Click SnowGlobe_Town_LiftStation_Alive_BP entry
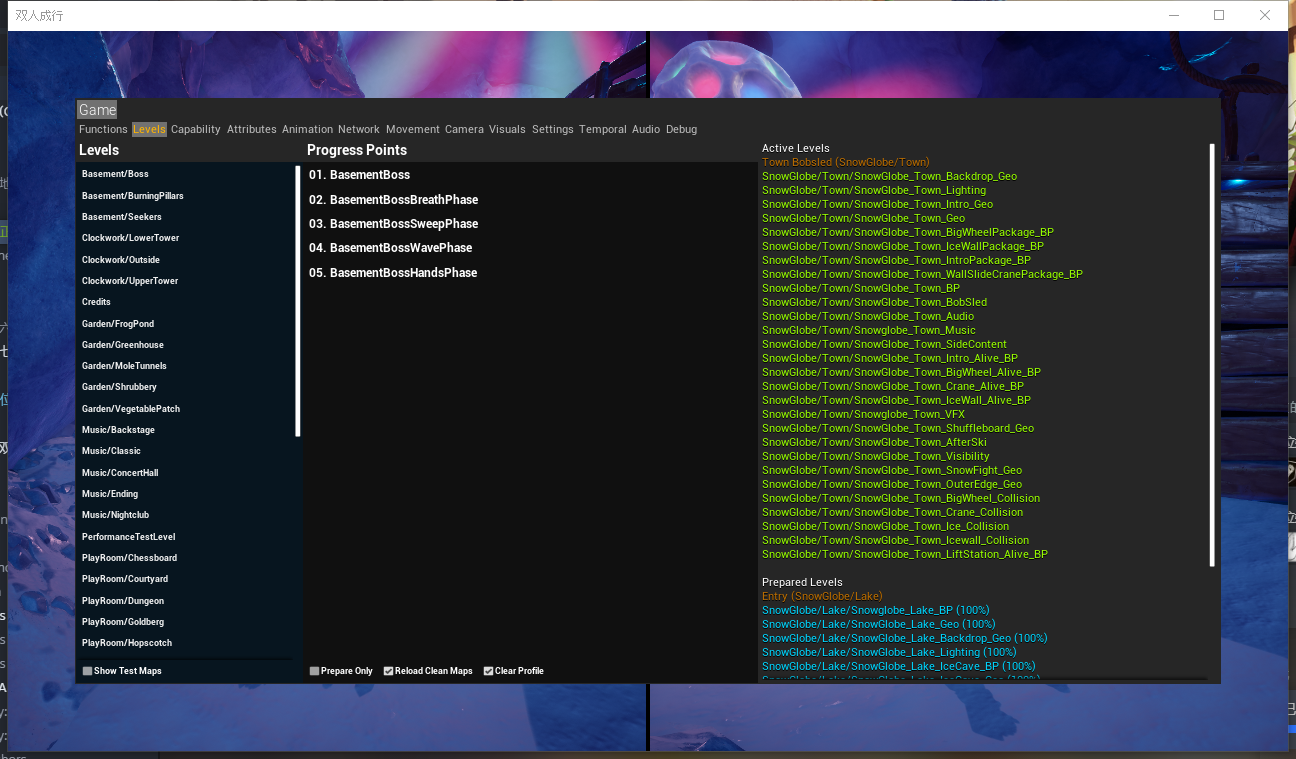Screen dimensions: 1296x759 pos(905,554)
